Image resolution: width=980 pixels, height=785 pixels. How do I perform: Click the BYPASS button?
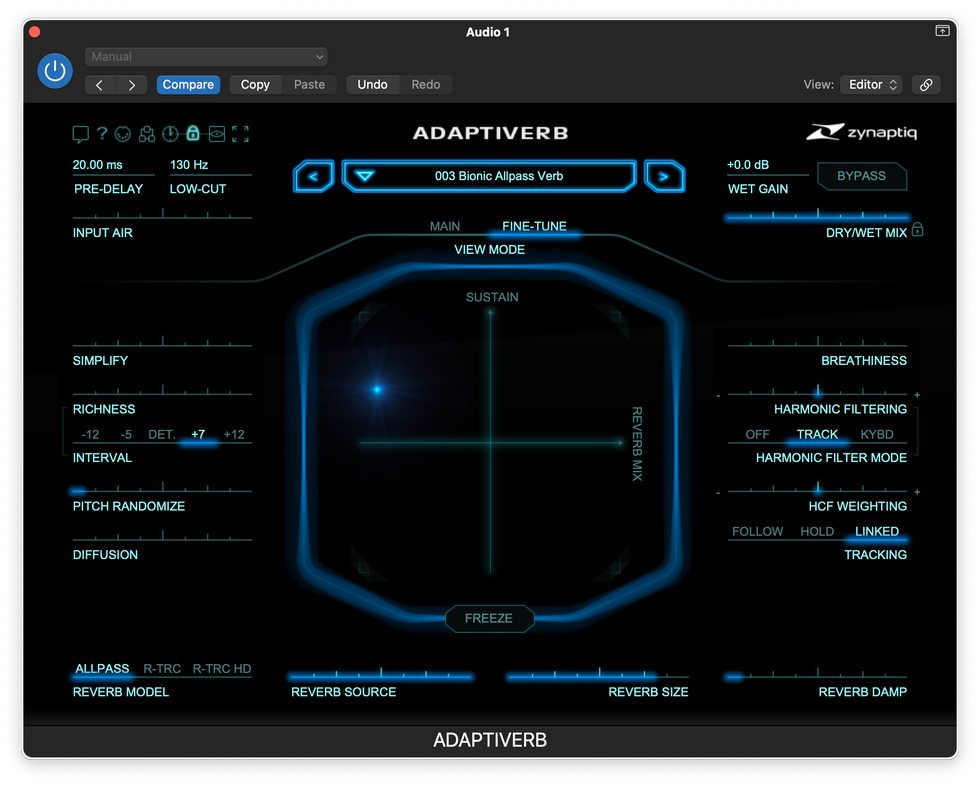[861, 176]
